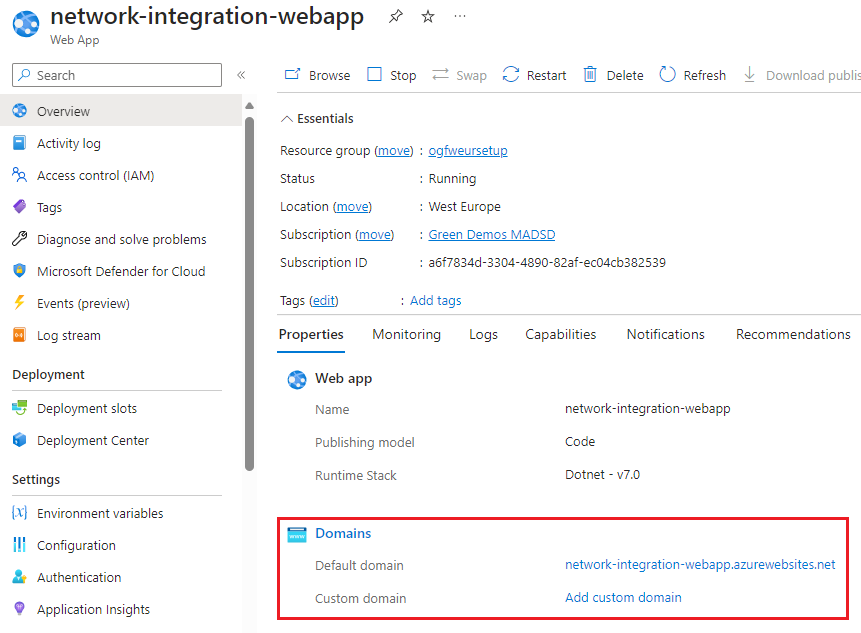Open the ogfweursetup resource group link
This screenshot has width=861, height=633.
(x=467, y=150)
